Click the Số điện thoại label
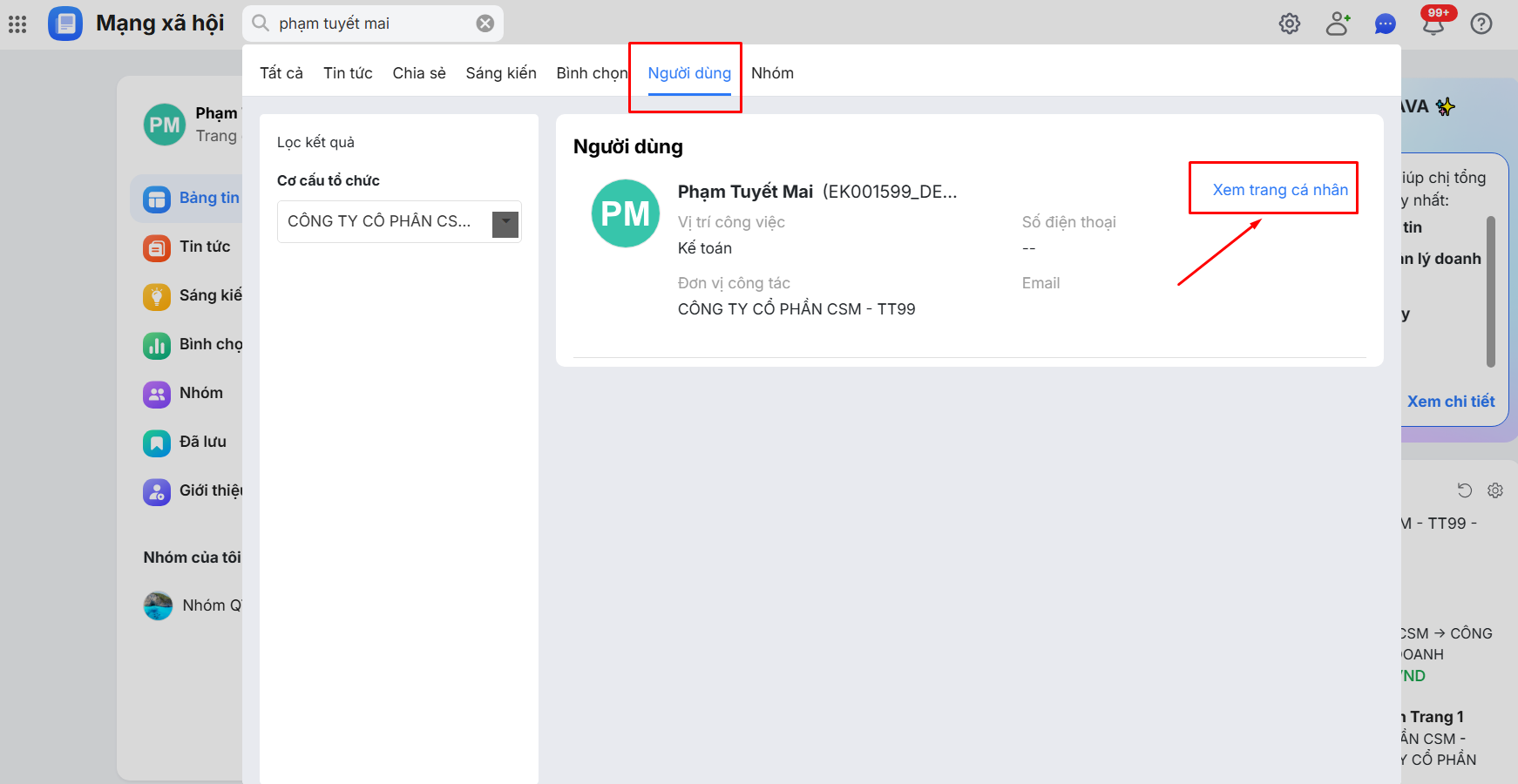This screenshot has width=1518, height=784. pyautogui.click(x=1068, y=222)
